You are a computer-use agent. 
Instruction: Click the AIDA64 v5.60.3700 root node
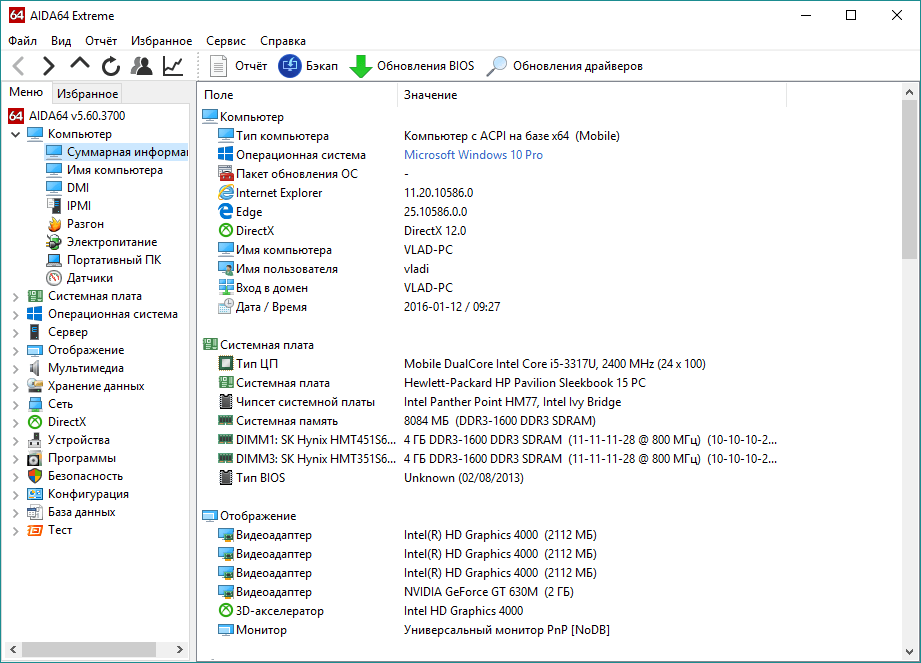pyautogui.click(x=77, y=116)
